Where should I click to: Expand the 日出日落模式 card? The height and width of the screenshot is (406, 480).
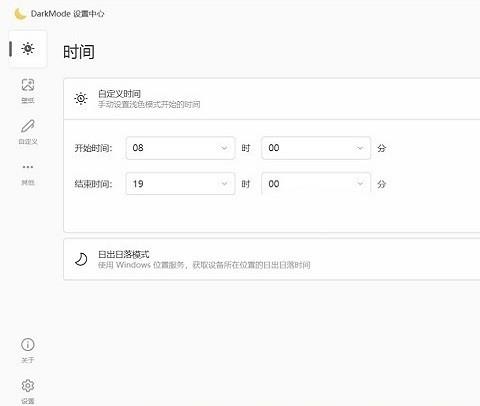[x=272, y=259]
